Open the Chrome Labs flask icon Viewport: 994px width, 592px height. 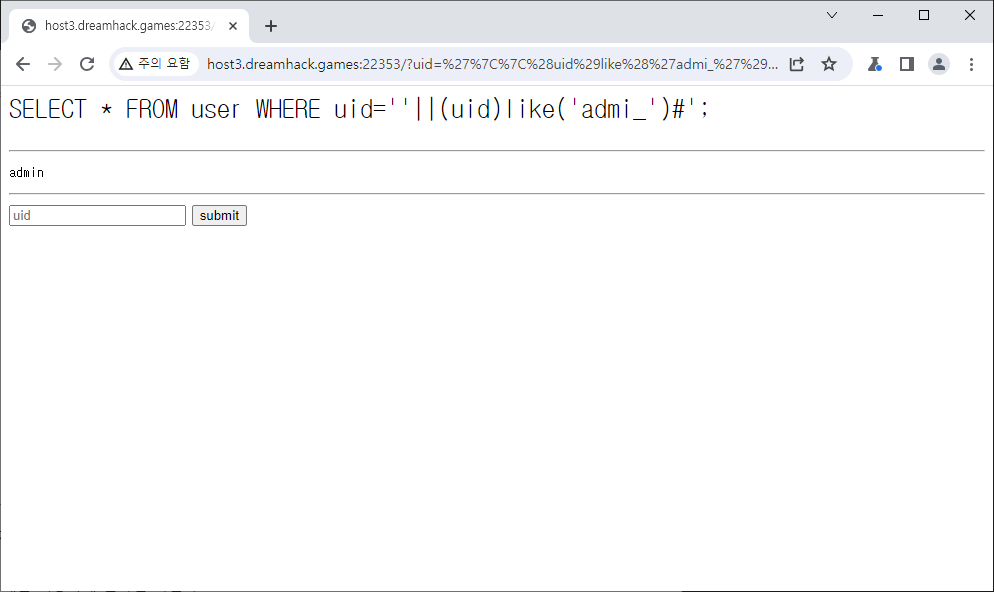(x=875, y=64)
